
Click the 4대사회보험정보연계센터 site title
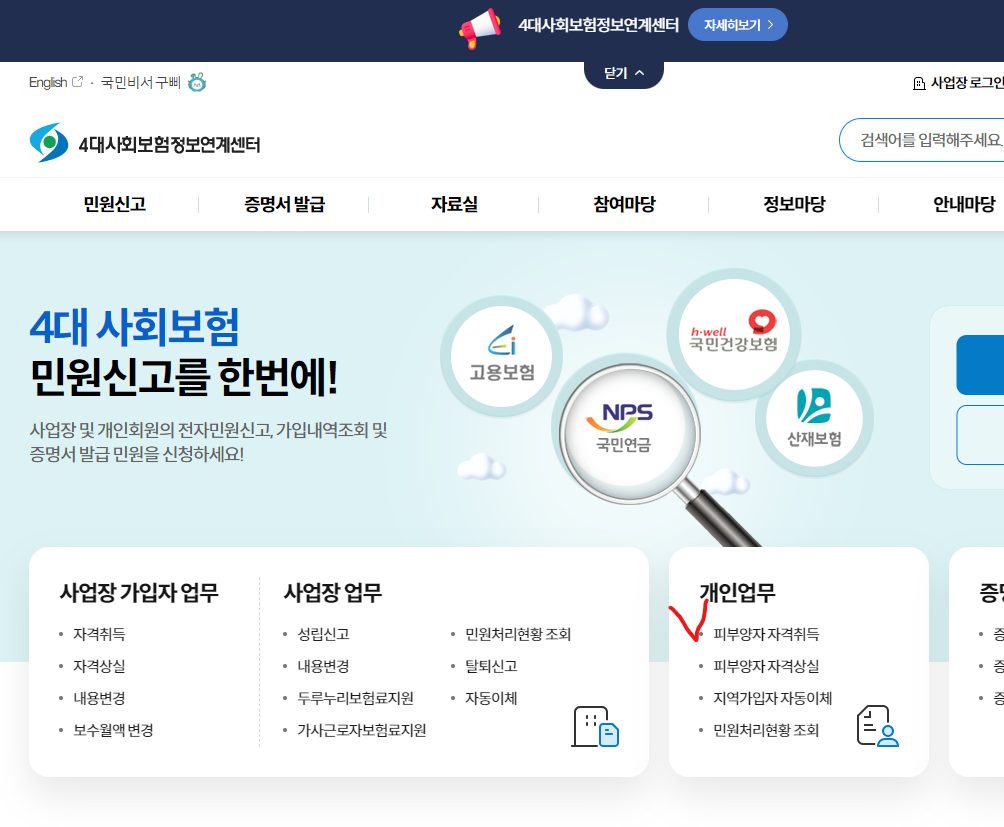[169, 145]
